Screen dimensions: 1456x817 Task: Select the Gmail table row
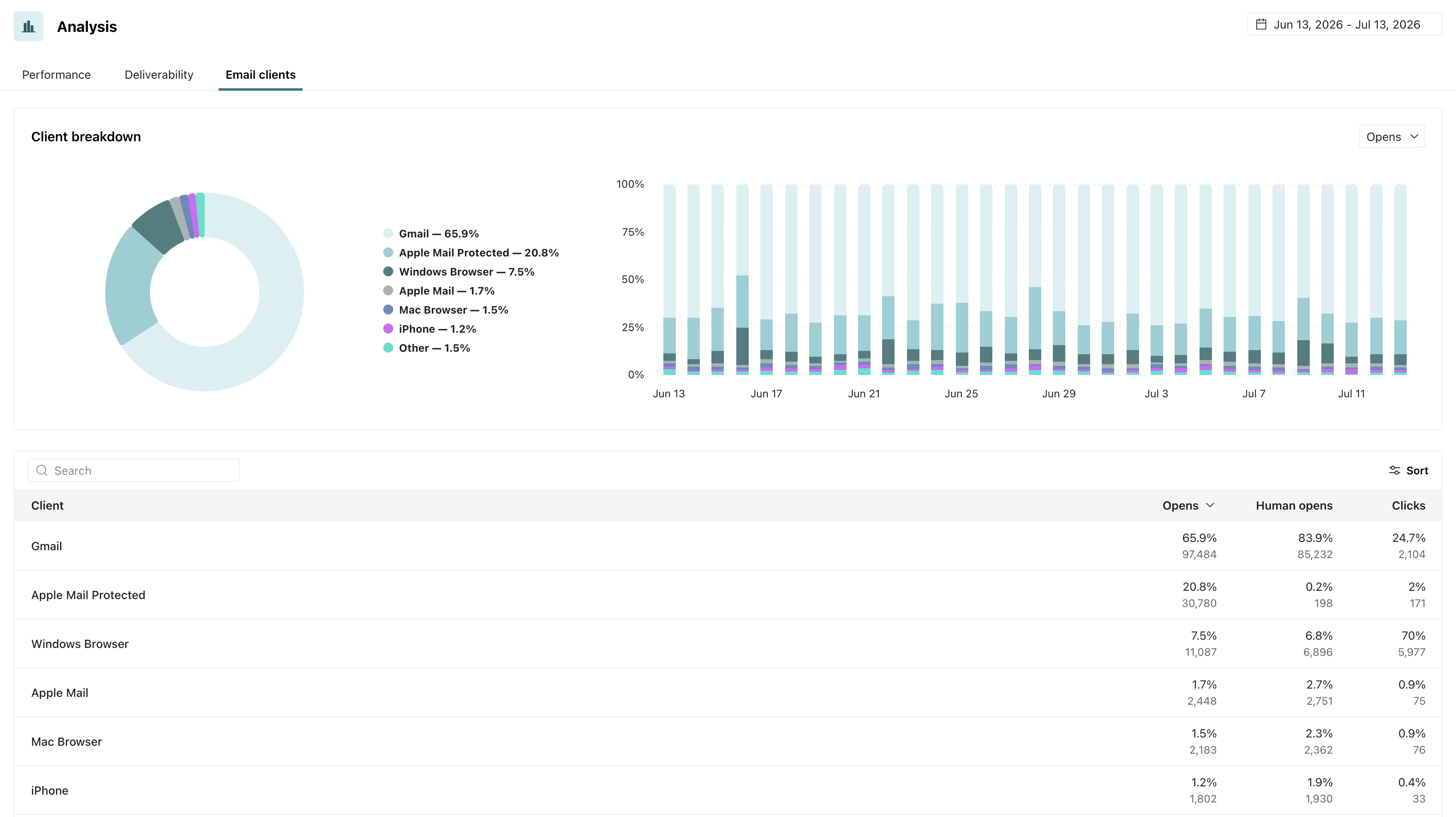tap(728, 546)
